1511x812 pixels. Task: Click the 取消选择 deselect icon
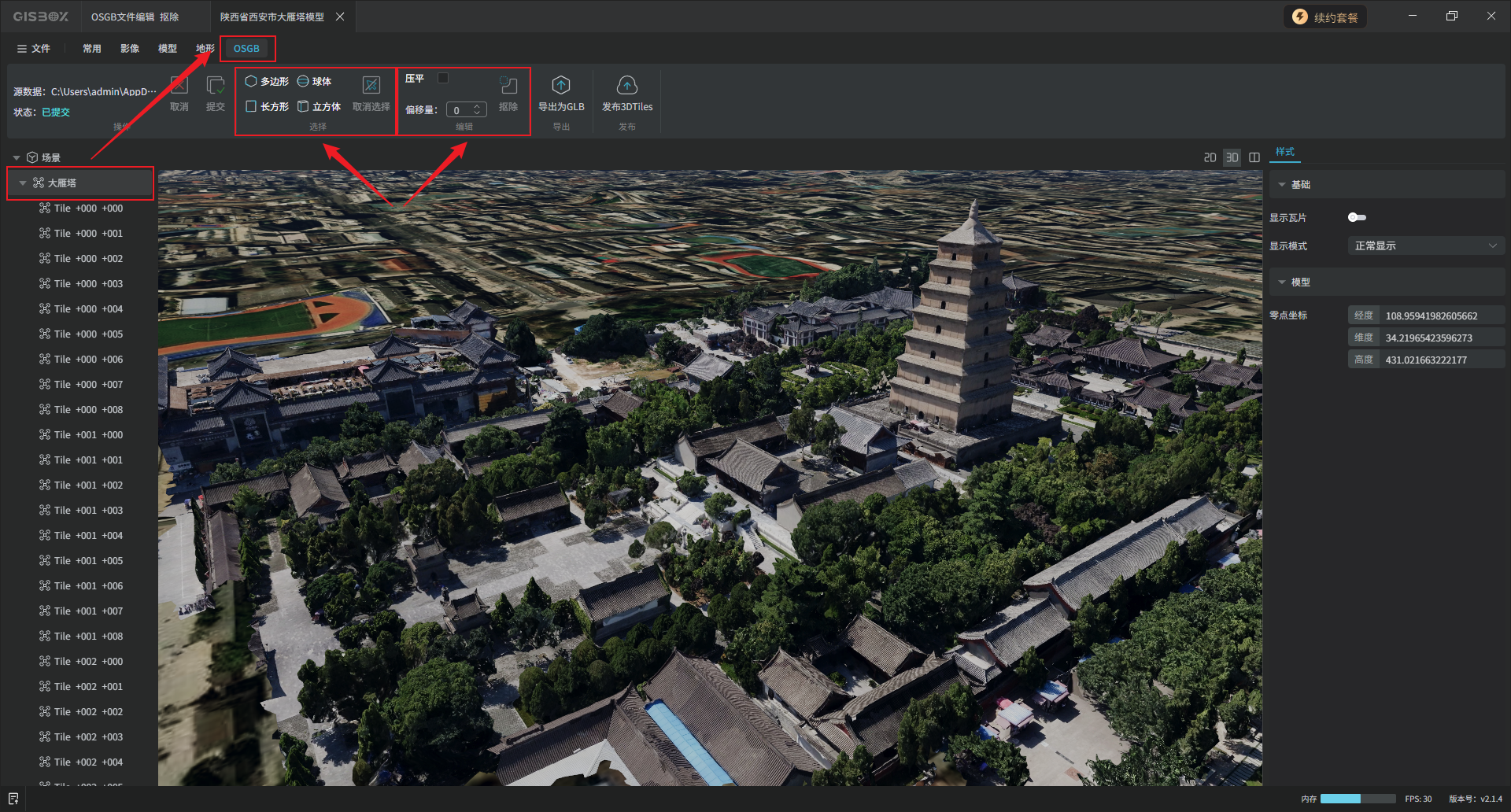pos(371,86)
